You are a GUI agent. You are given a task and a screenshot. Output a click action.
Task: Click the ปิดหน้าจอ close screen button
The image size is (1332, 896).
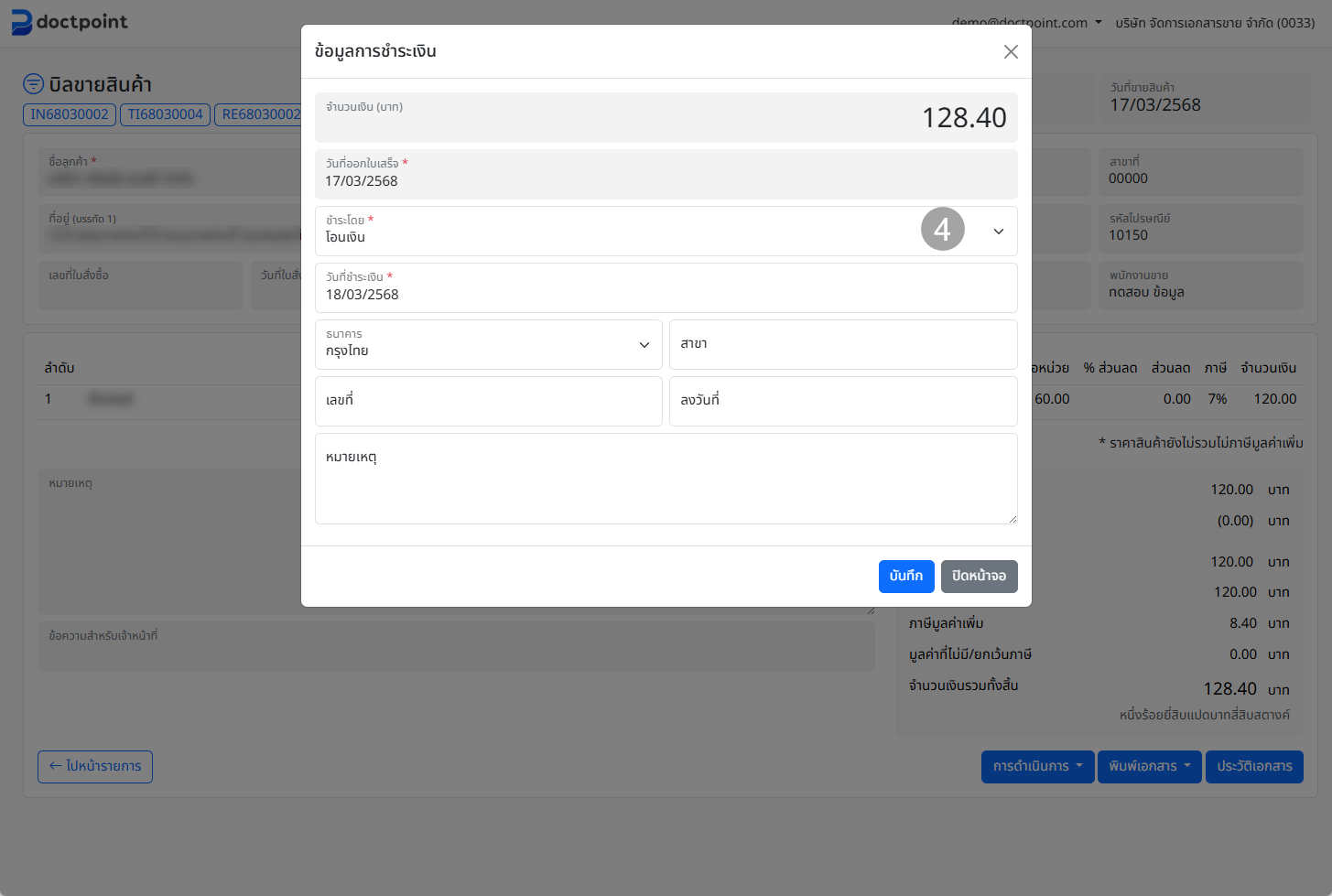979,576
